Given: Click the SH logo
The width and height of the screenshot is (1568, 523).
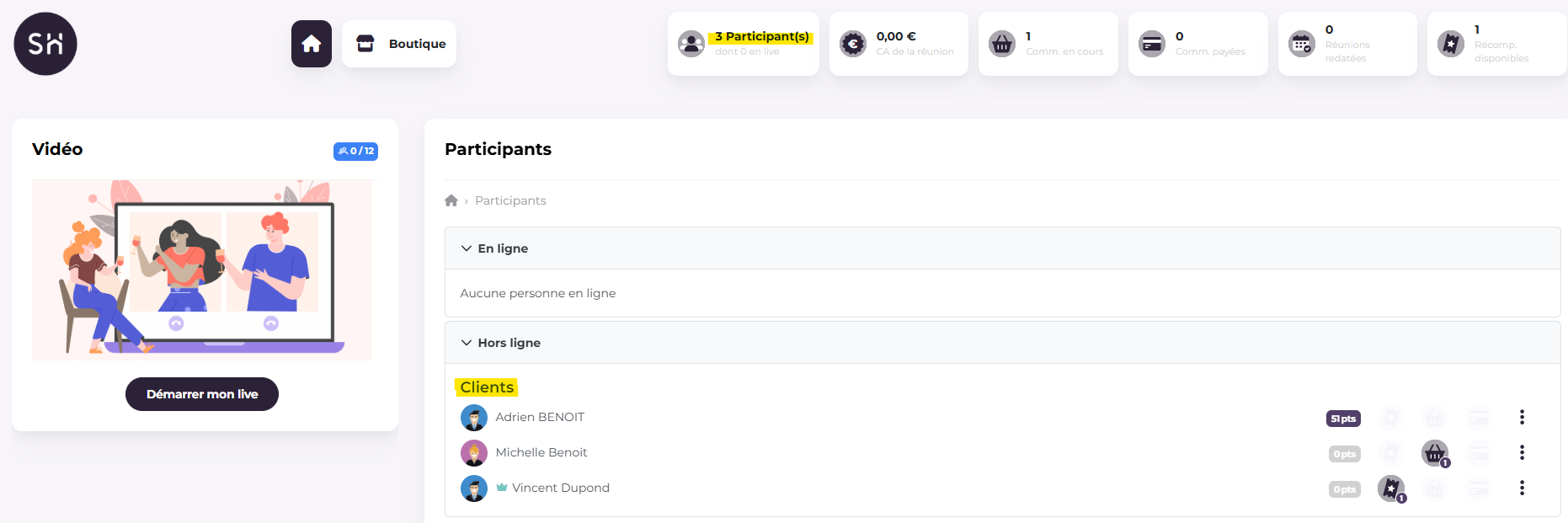Looking at the screenshot, I should click(x=45, y=44).
